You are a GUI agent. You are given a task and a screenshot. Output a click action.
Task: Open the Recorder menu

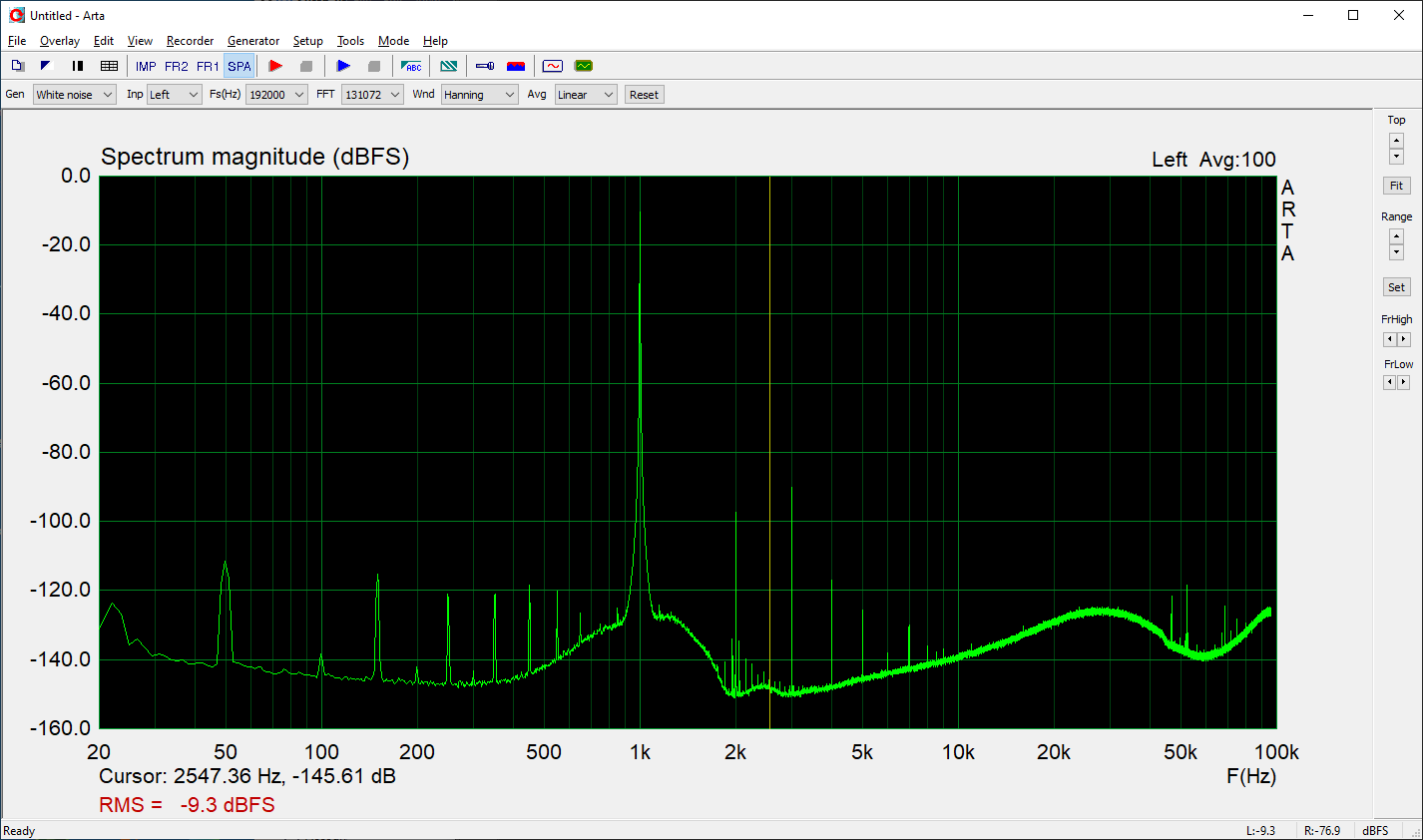click(190, 41)
